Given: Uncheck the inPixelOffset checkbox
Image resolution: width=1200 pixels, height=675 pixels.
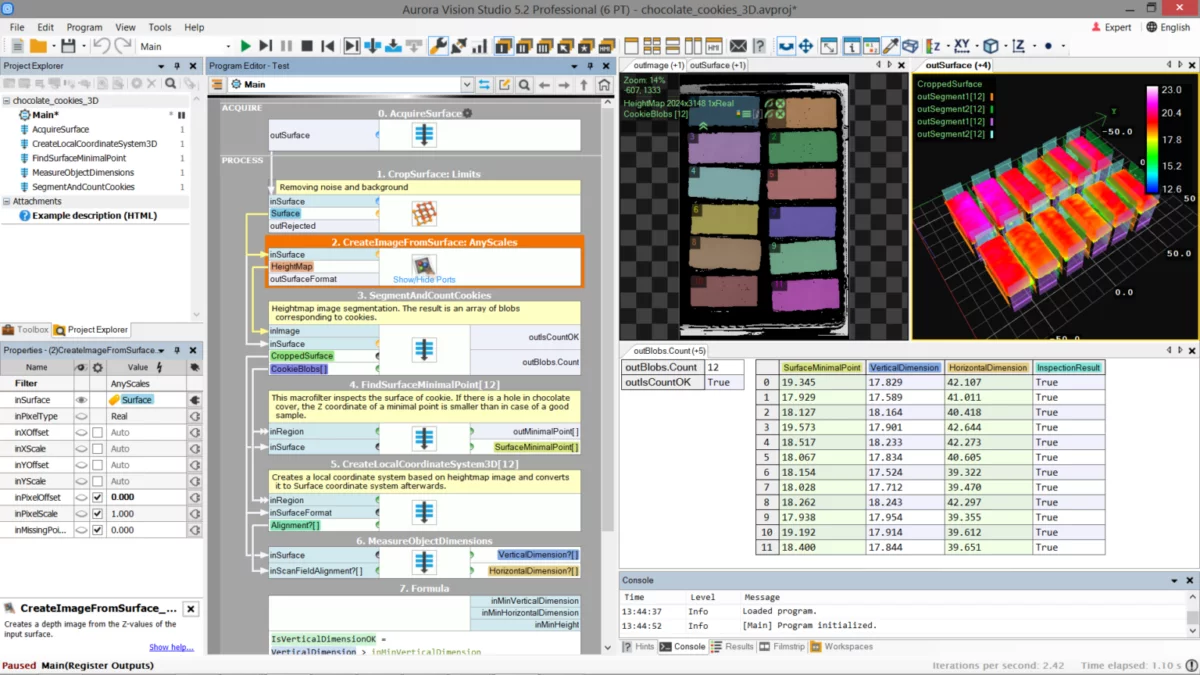Looking at the screenshot, I should click(97, 497).
